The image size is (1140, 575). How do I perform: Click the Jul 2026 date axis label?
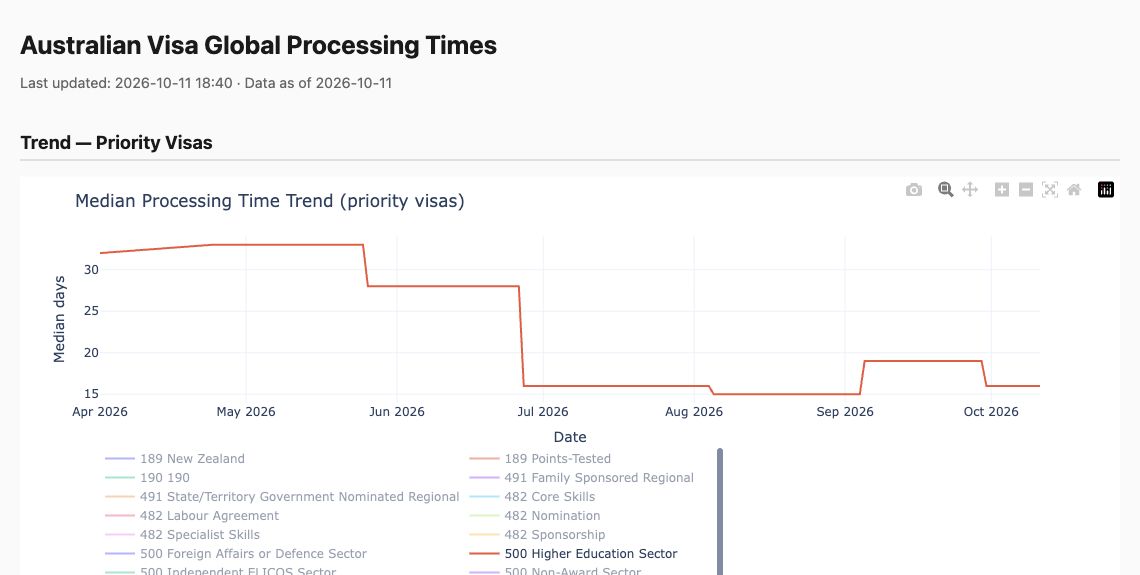point(542,412)
